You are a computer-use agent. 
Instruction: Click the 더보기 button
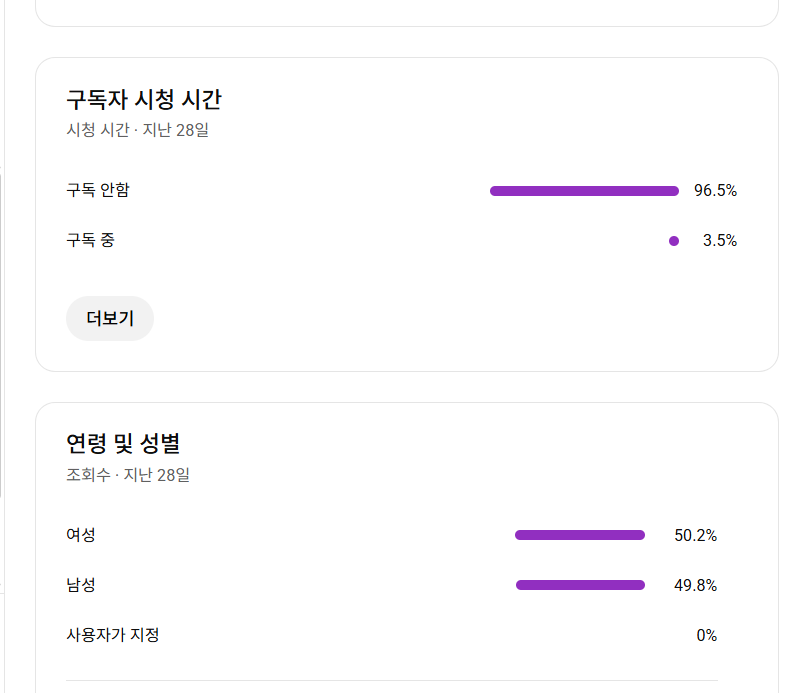tap(110, 319)
